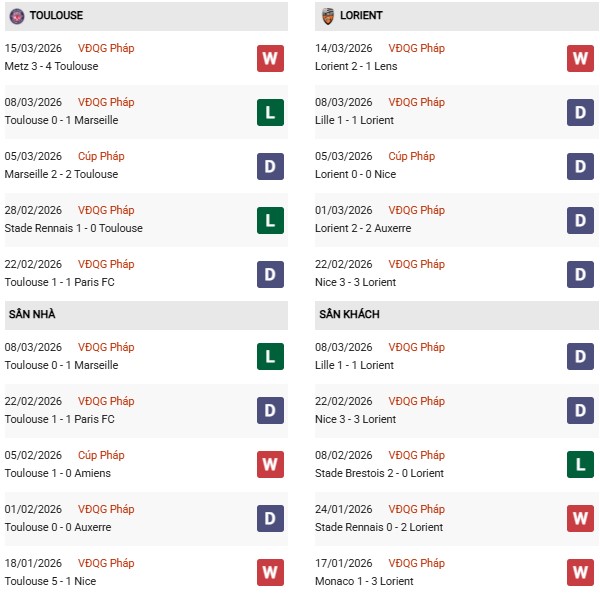
Task: Click W badge for Lorient 2 - 1 Lens
Action: [x=580, y=58]
